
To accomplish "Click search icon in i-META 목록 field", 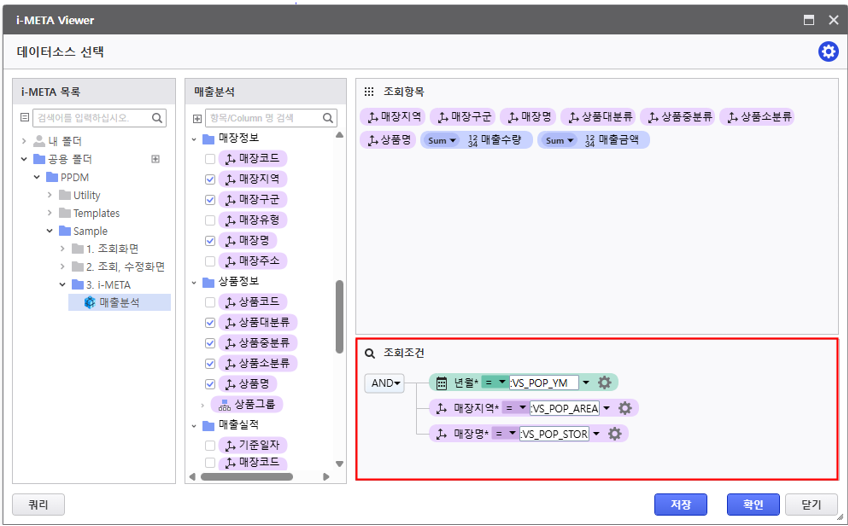I will [x=158, y=118].
